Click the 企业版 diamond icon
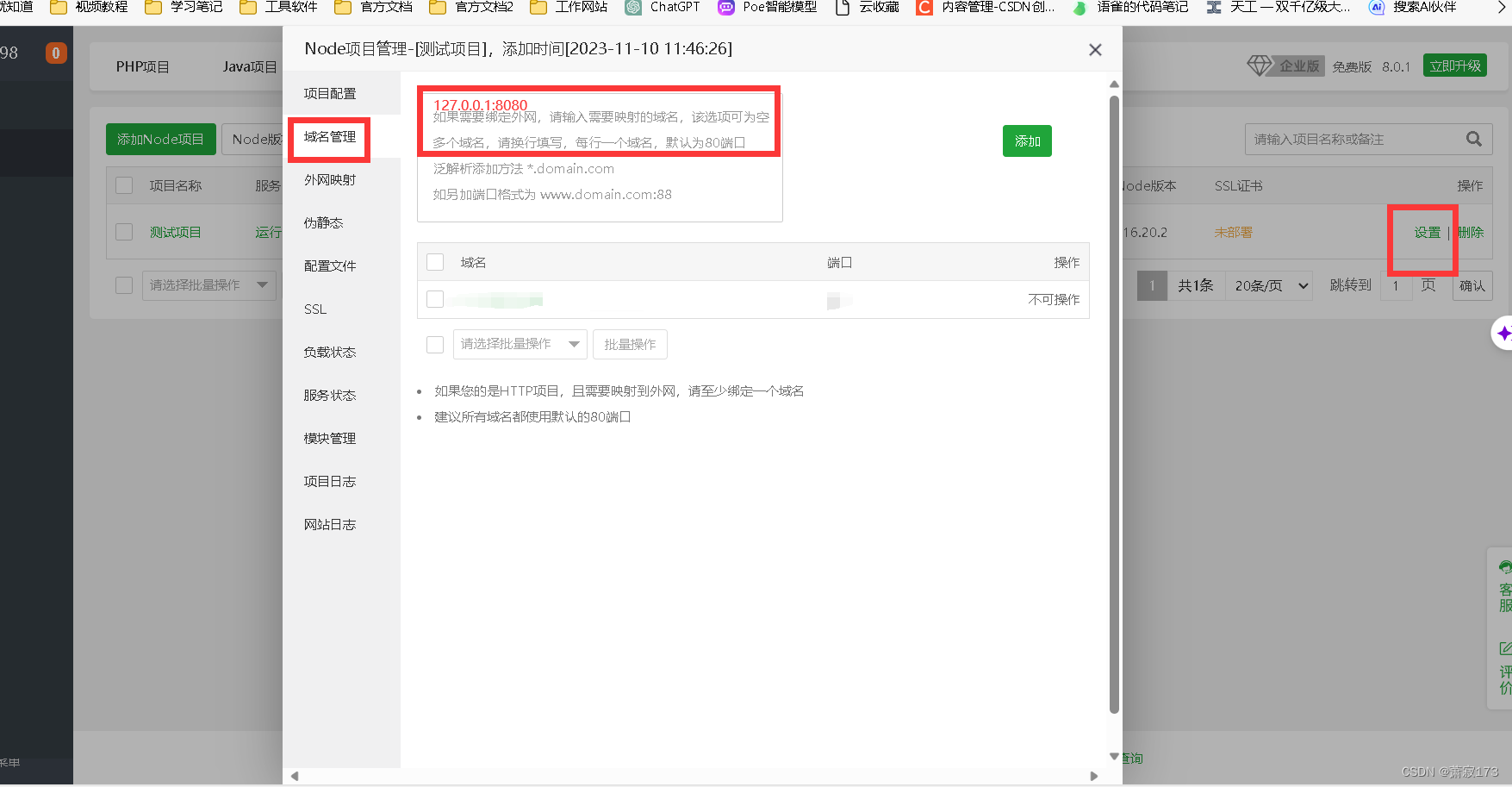 point(1260,66)
